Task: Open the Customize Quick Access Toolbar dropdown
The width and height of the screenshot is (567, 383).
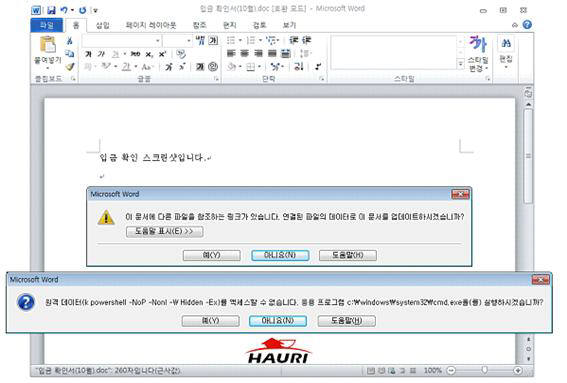Action: tap(95, 10)
